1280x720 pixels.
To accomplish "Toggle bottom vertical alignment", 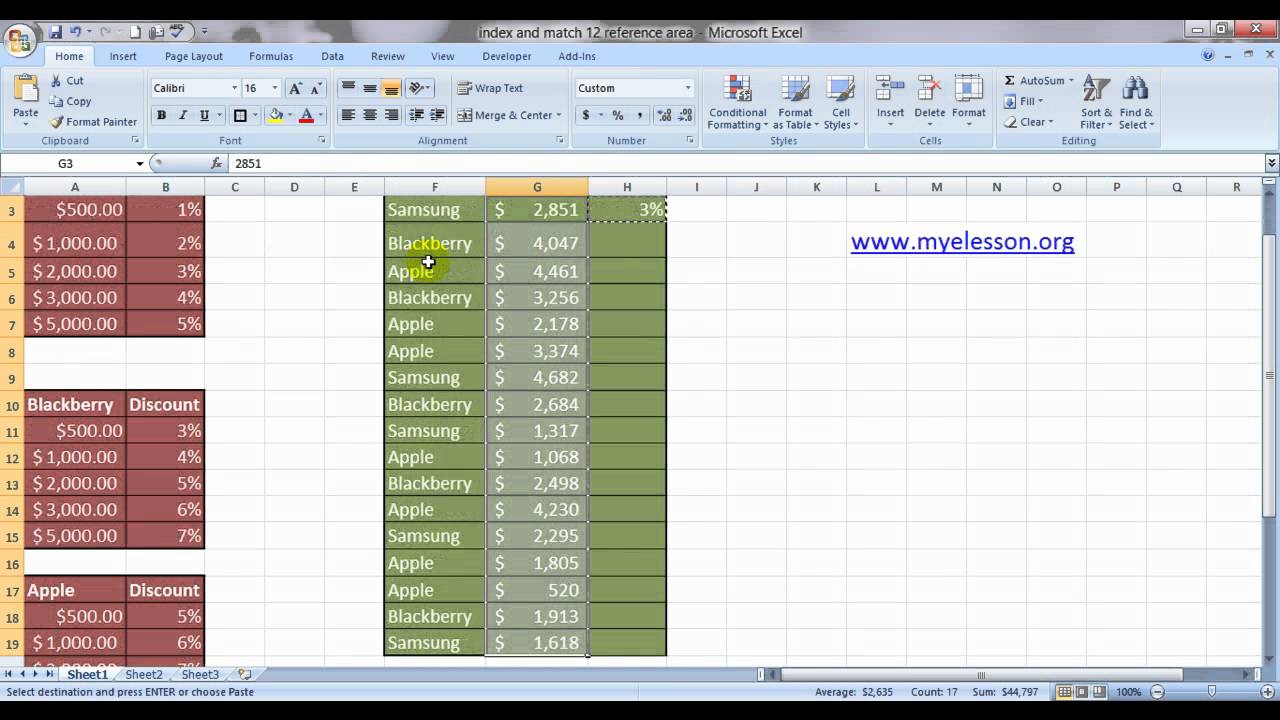I will (391, 88).
